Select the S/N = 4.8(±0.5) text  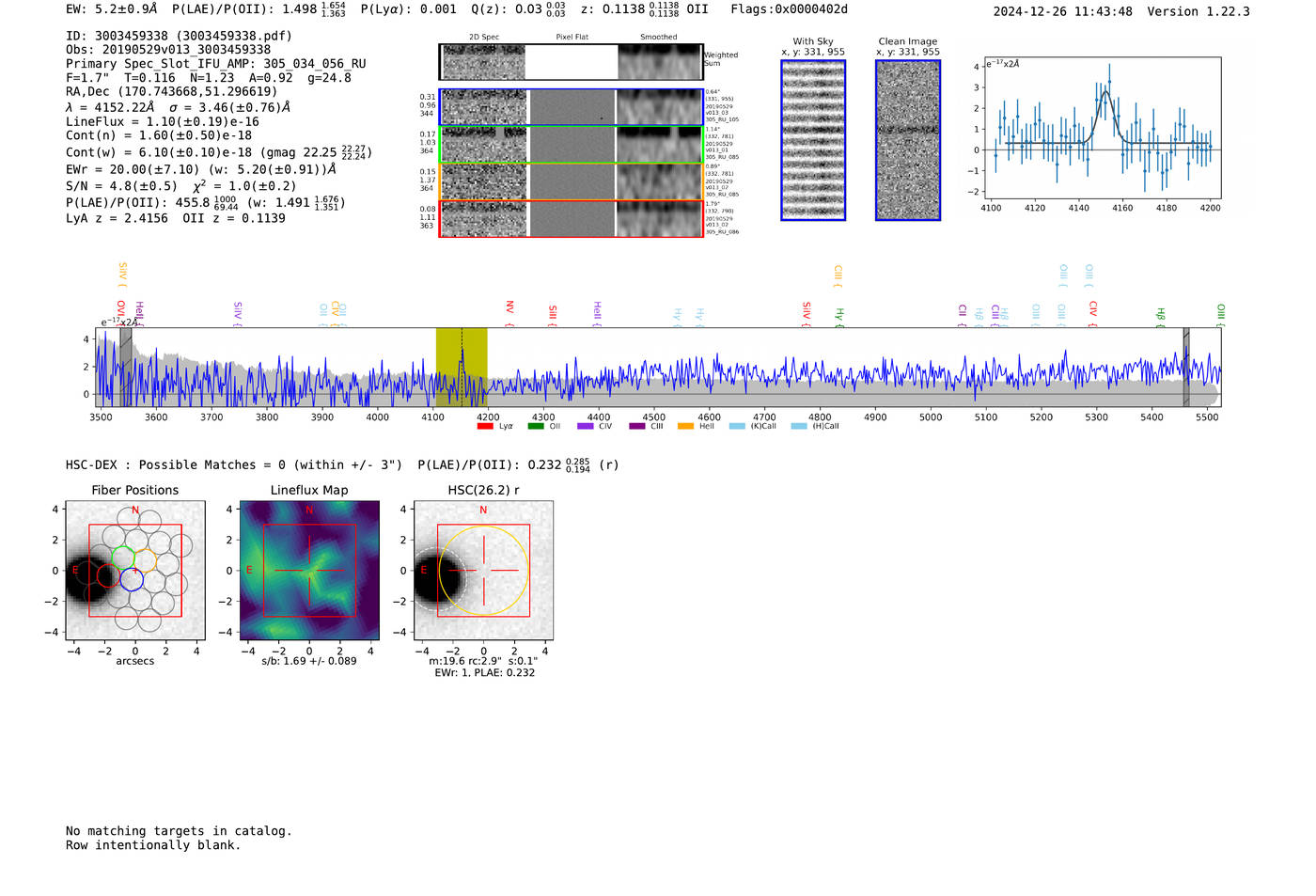coord(121,186)
